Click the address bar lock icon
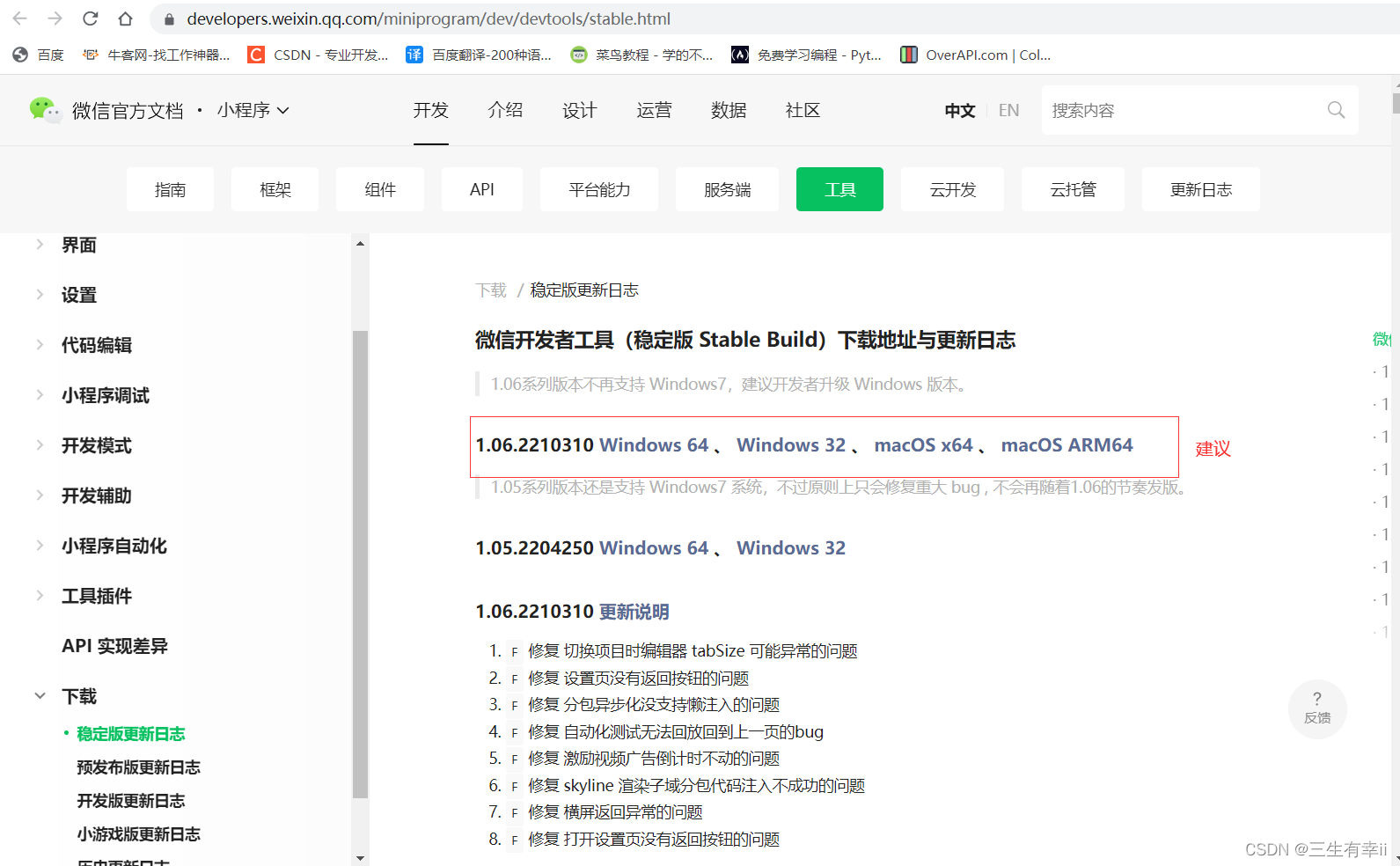Screen dimensions: 1400x866 click(x=169, y=18)
